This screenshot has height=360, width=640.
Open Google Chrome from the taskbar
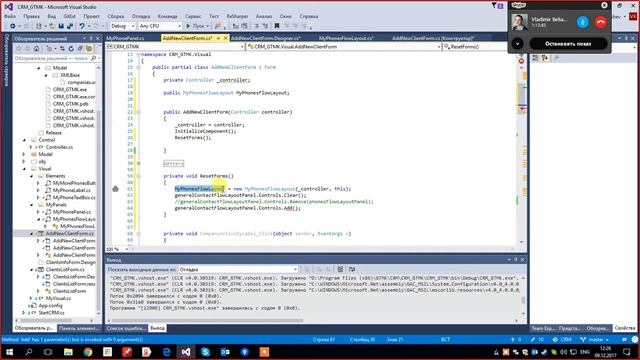click(x=88, y=352)
